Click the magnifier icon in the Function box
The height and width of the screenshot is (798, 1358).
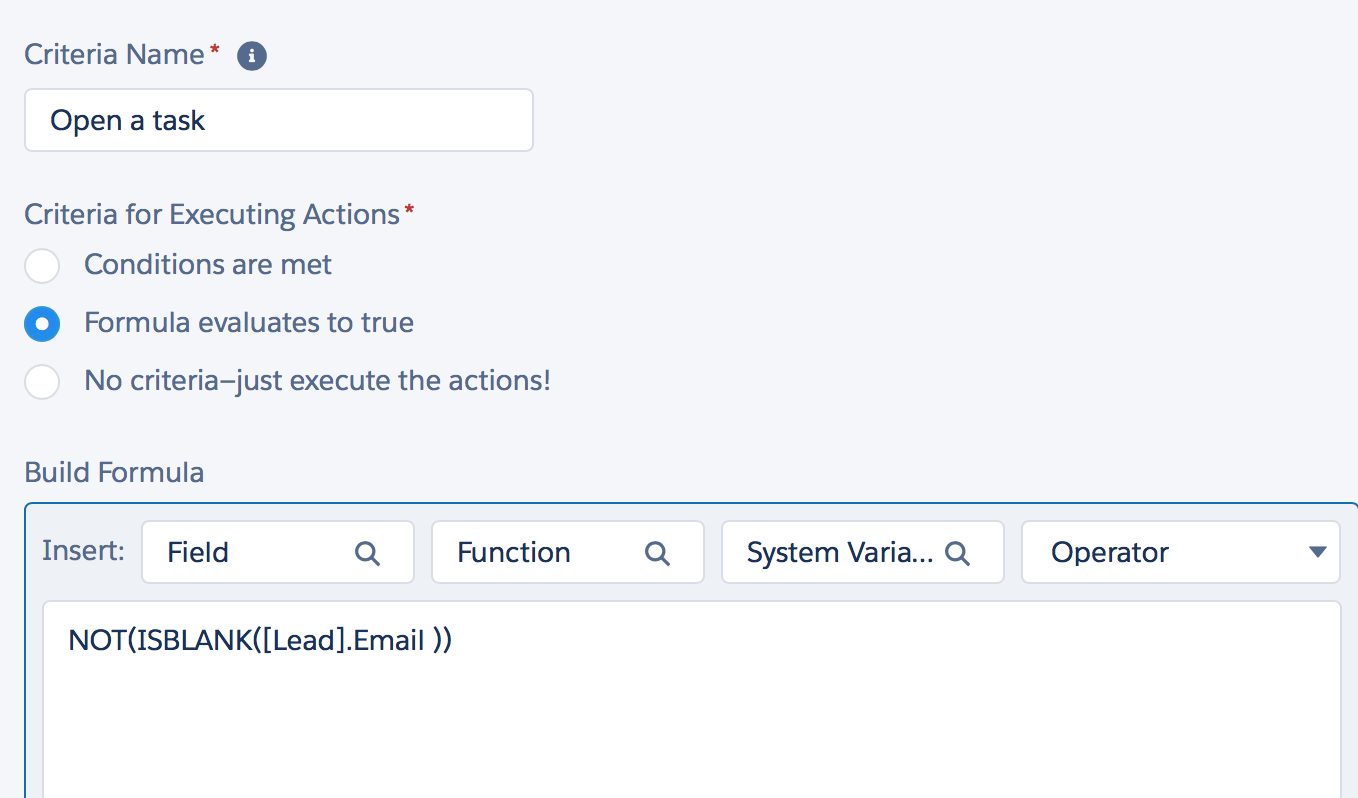[657, 553]
